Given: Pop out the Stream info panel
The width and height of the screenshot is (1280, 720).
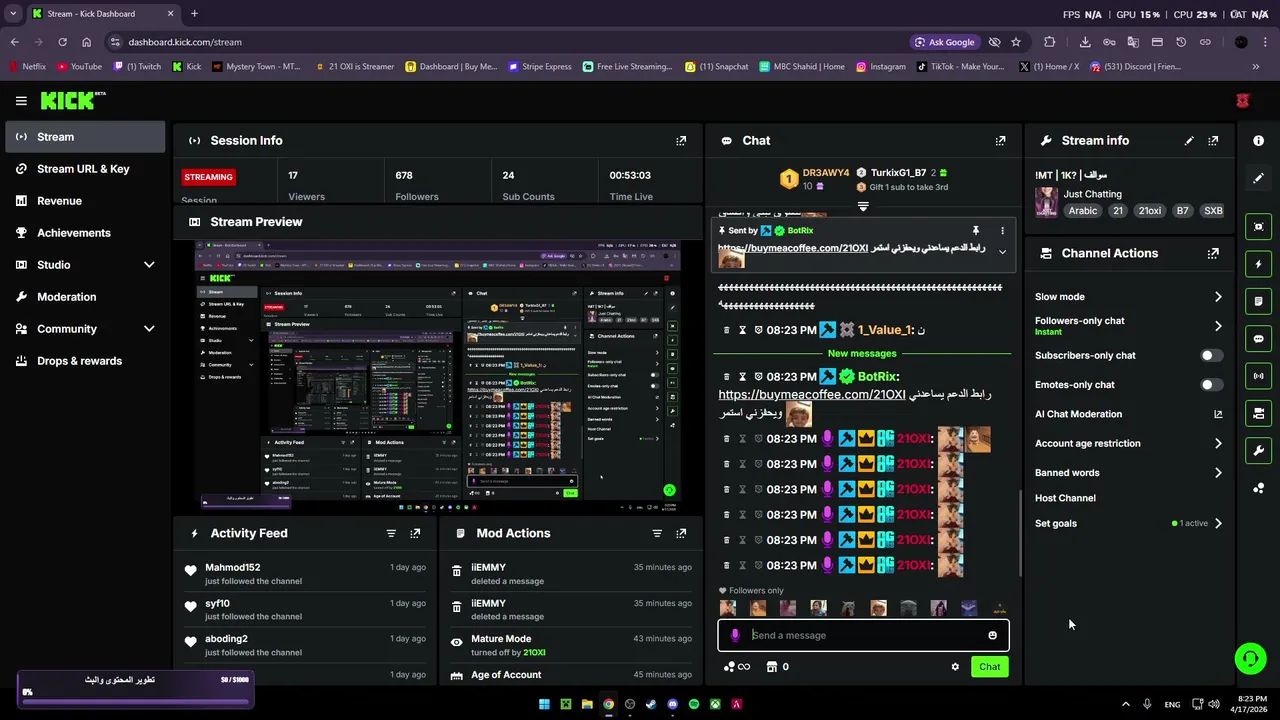Looking at the screenshot, I should coord(1213,141).
